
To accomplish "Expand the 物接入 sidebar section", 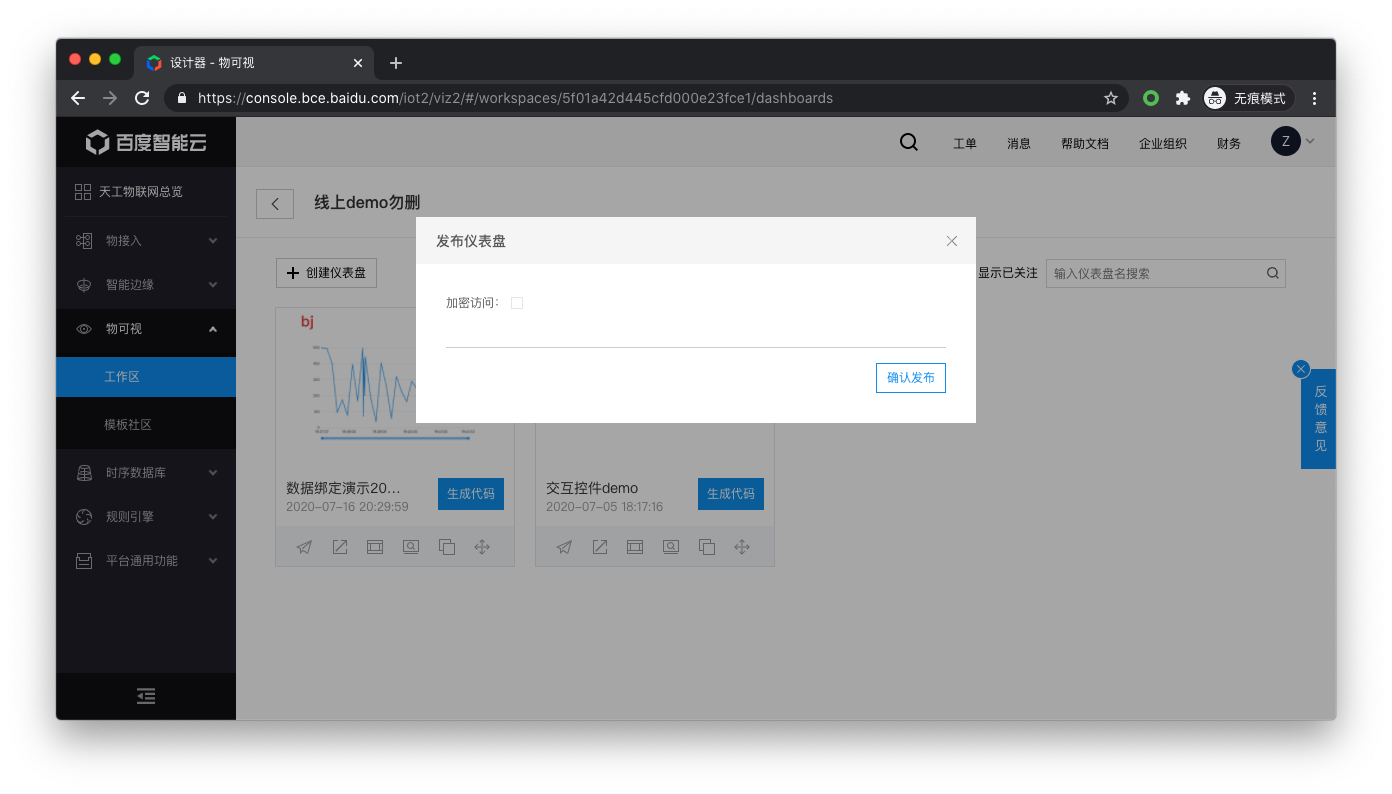I will pyautogui.click(x=146, y=241).
